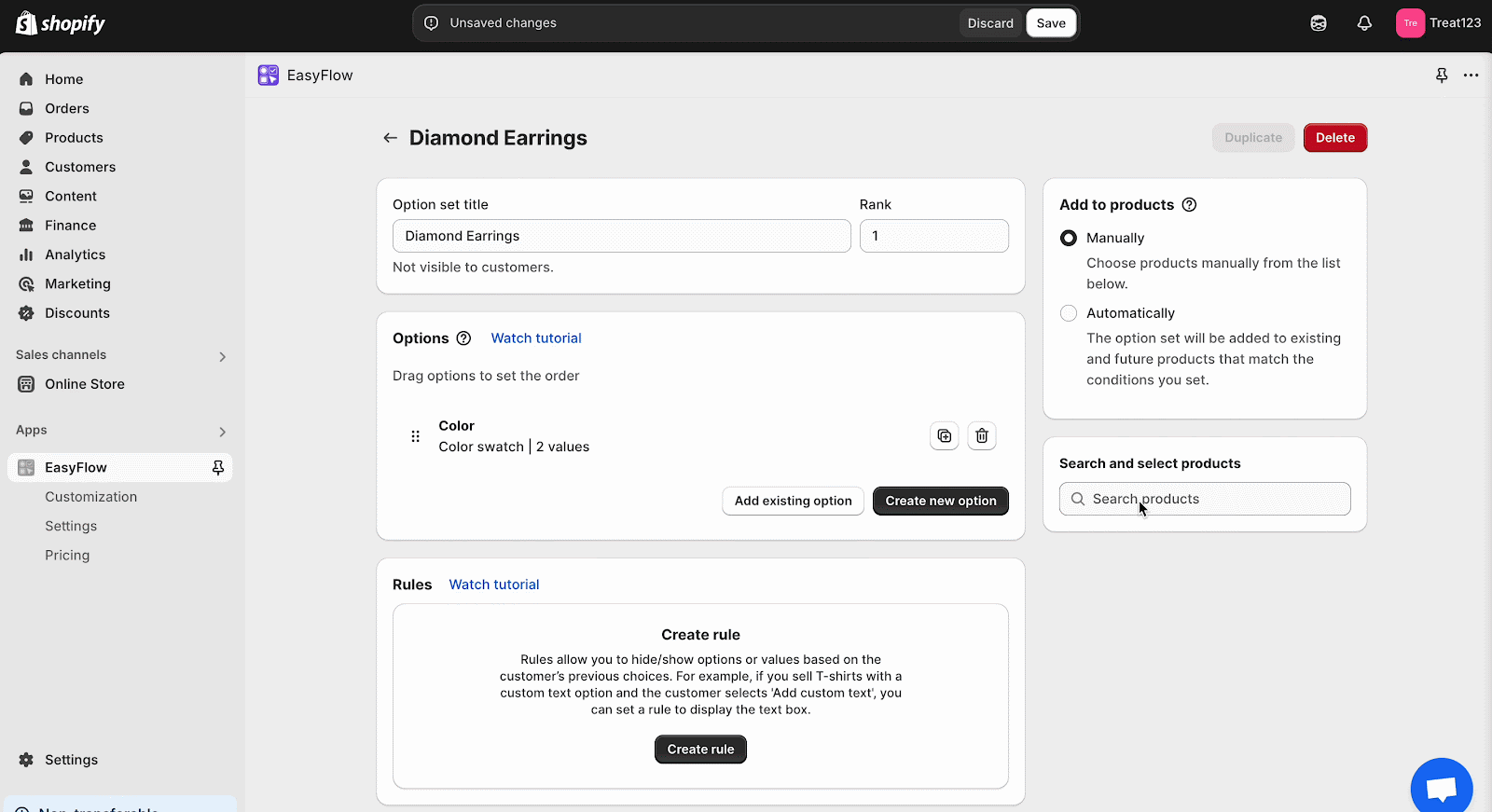Screen dimensions: 1492x812
Task: Click Create new option
Action: pos(941,501)
